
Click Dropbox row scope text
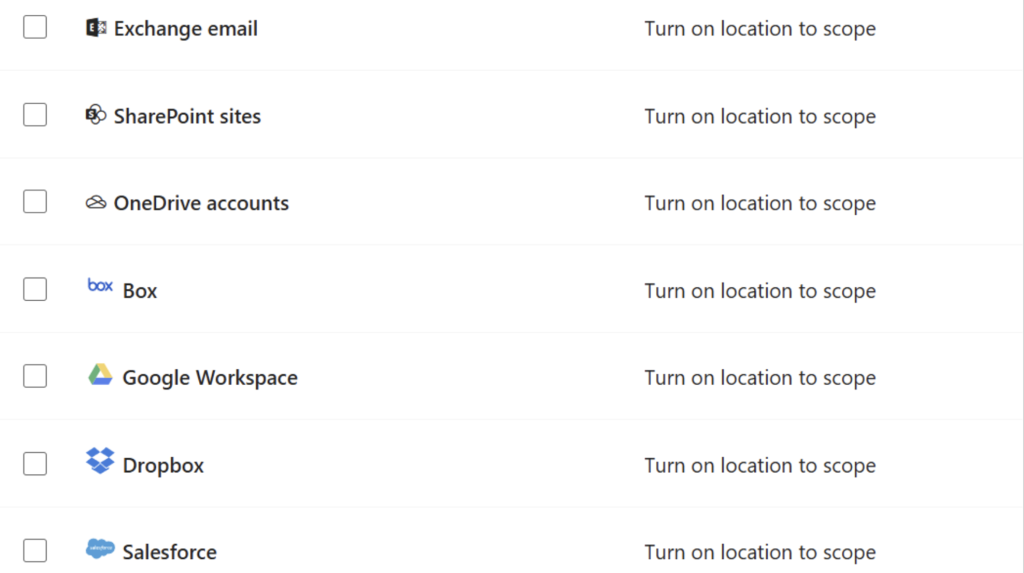point(760,465)
